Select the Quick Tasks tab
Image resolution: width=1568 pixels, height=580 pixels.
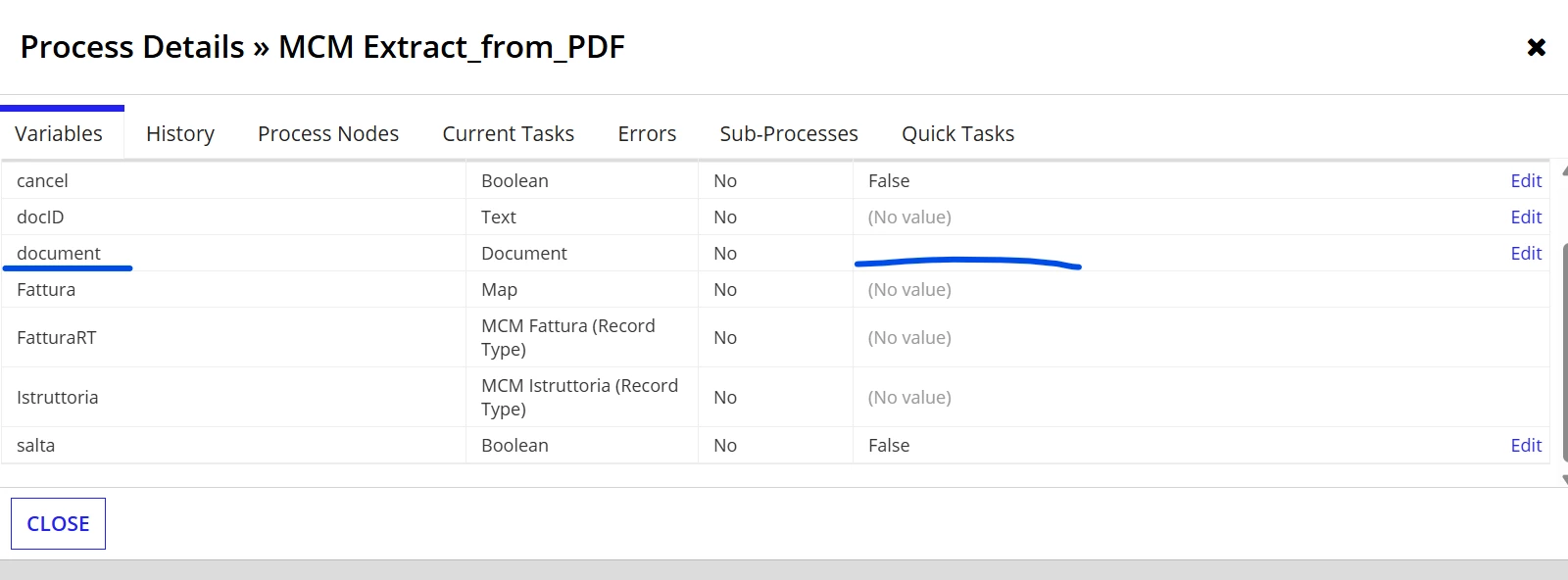957,133
